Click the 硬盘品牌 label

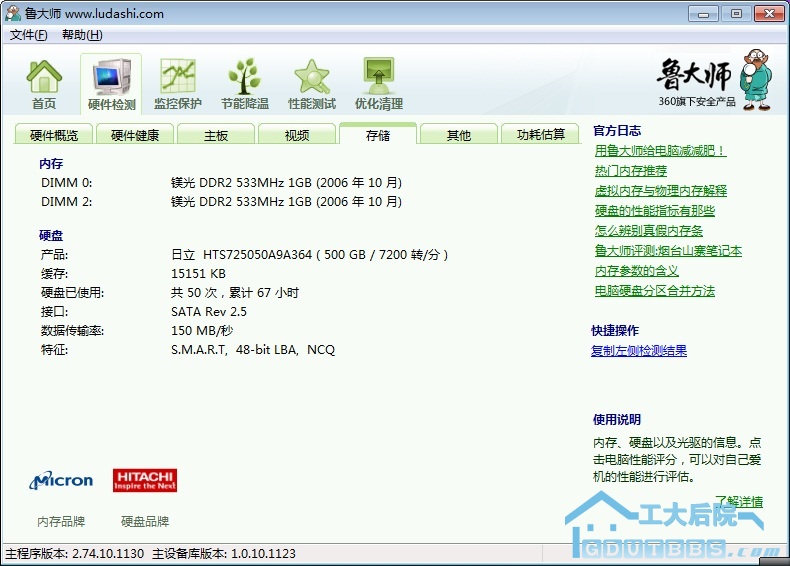[x=145, y=521]
